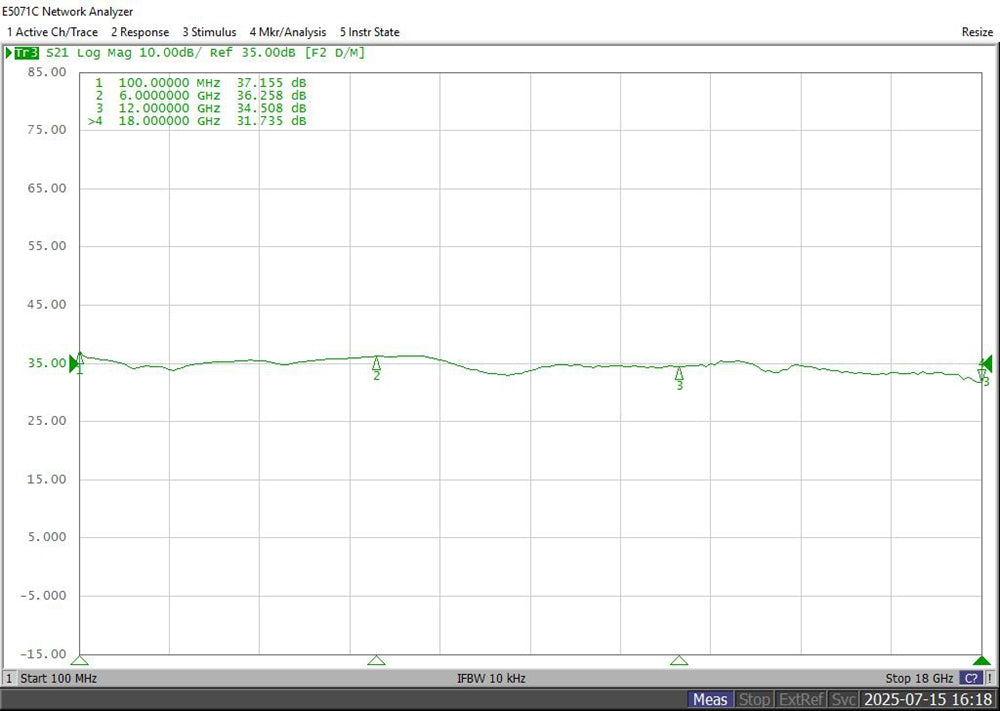Open the 2 Response menu
1000x711 pixels.
click(x=140, y=32)
